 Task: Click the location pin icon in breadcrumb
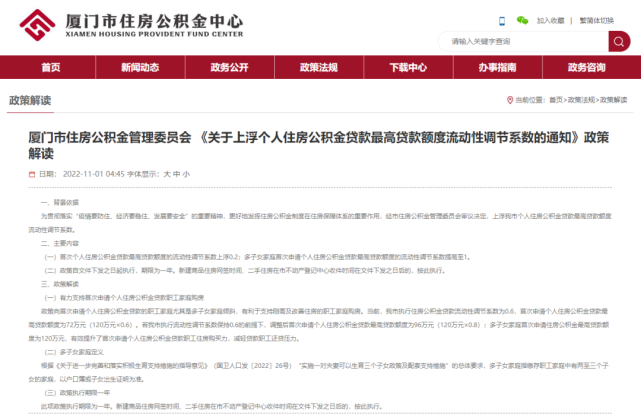coord(510,100)
